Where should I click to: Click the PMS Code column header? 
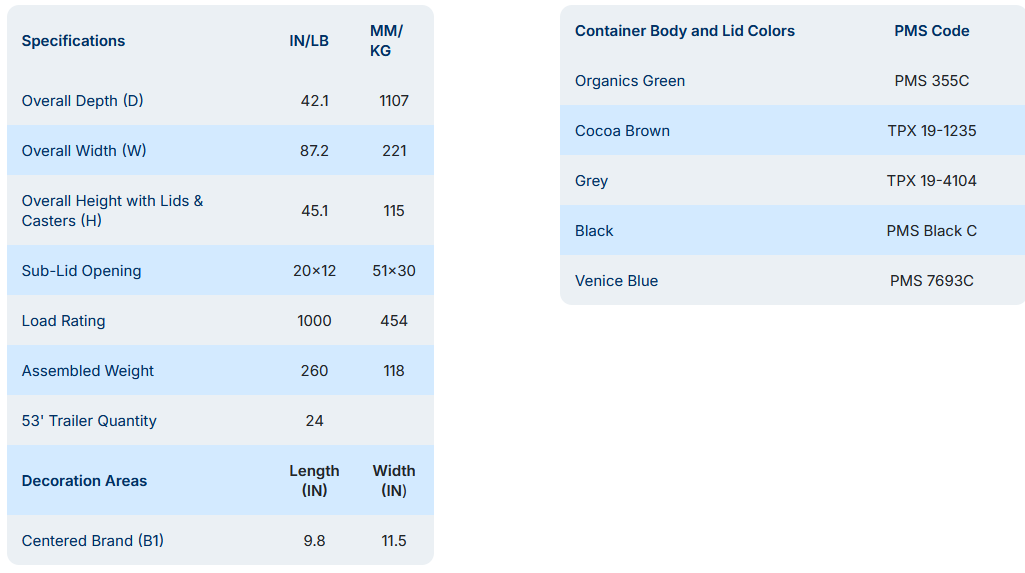click(931, 31)
